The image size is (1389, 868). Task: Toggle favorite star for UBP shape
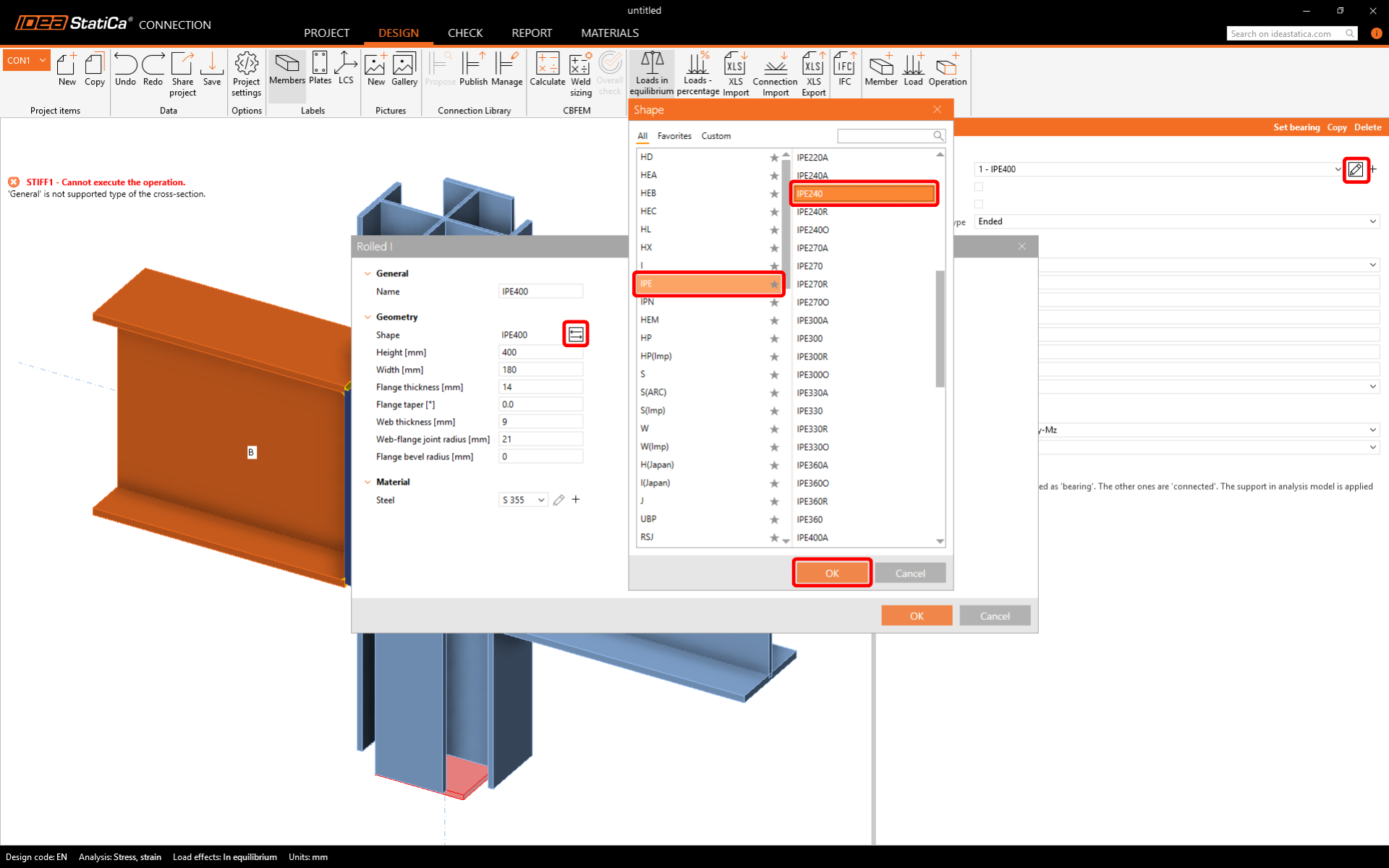(x=774, y=519)
